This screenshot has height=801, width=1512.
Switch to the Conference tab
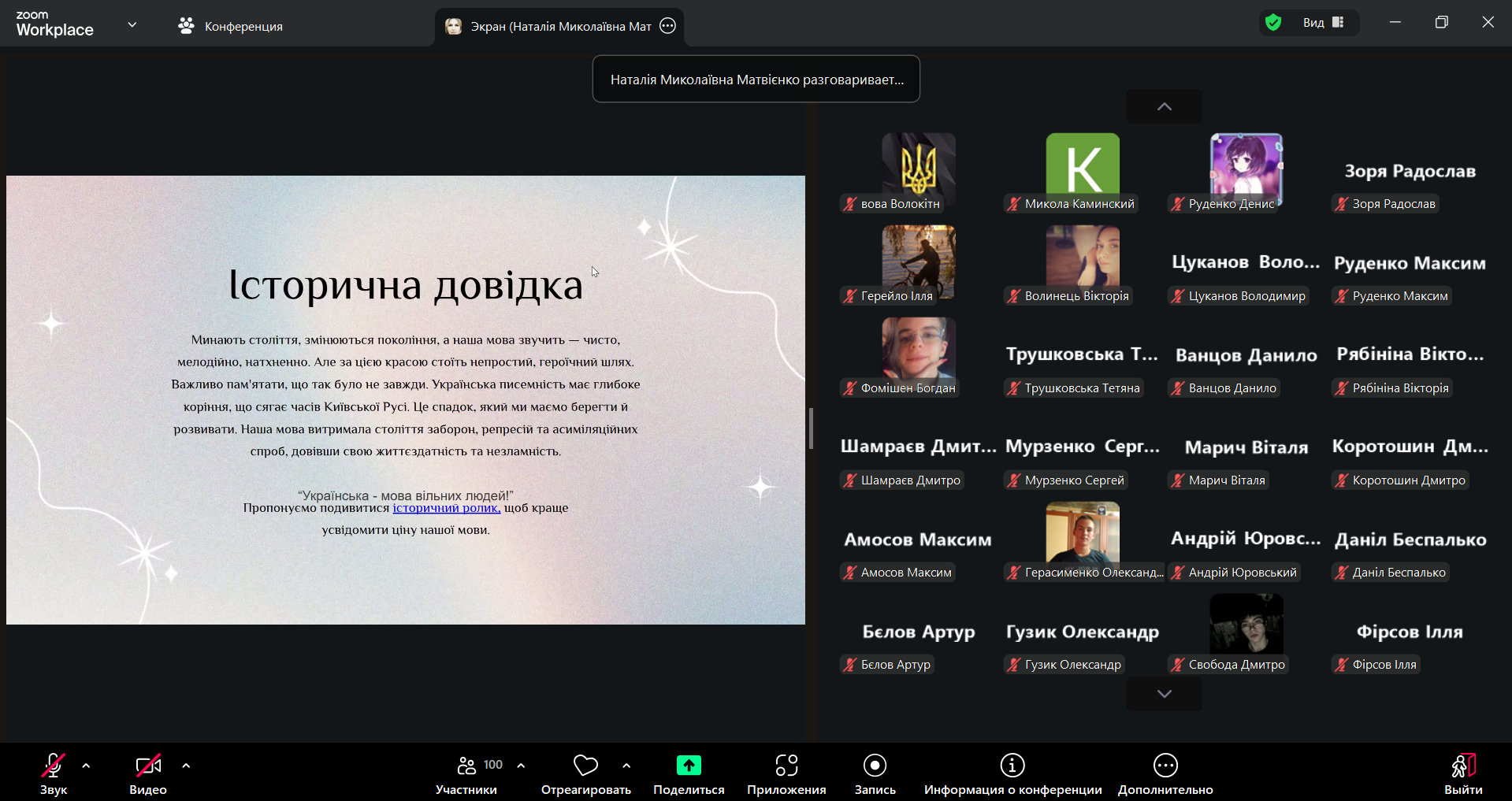tap(231, 26)
